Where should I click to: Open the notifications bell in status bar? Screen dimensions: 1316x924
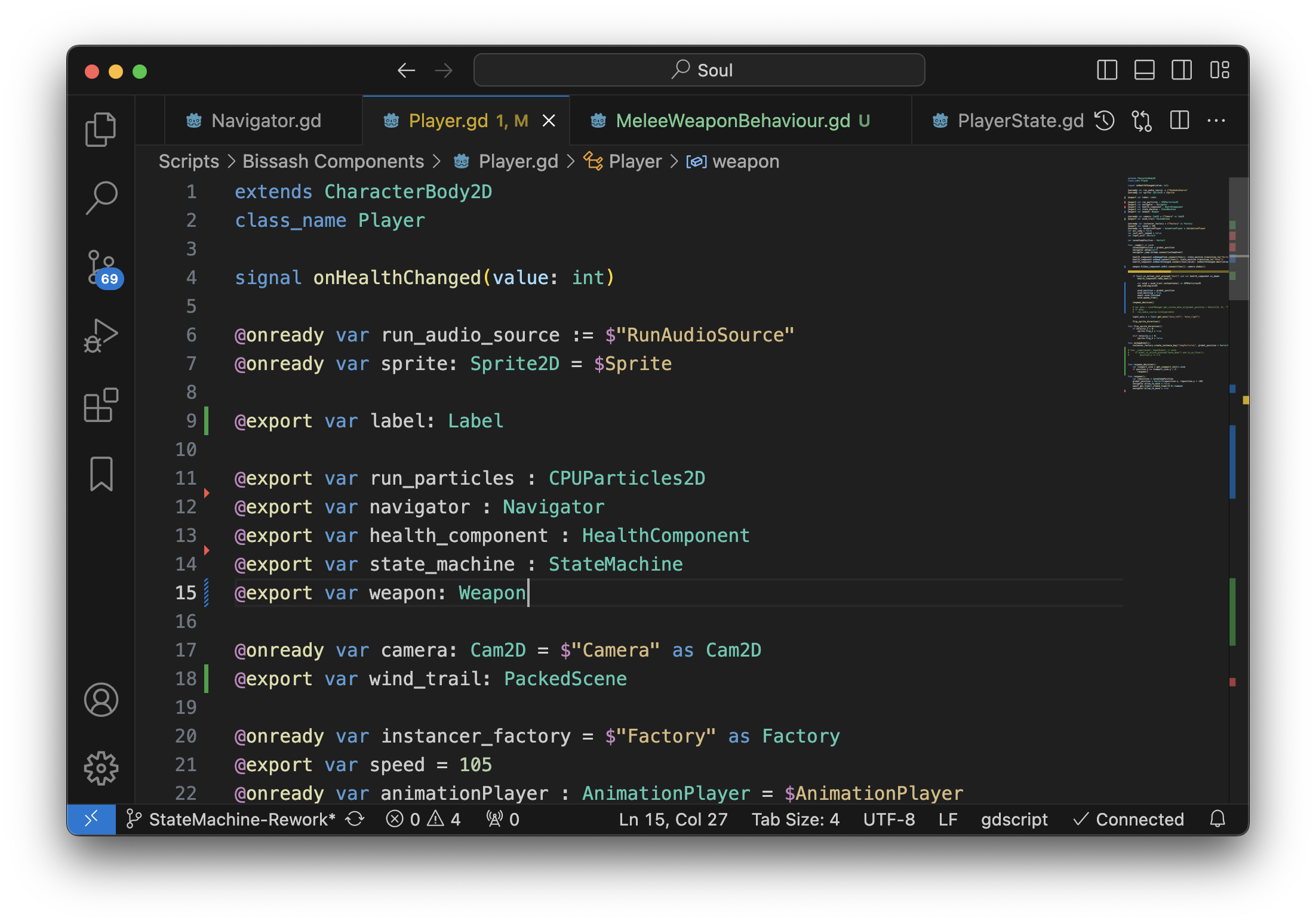tap(1217, 819)
